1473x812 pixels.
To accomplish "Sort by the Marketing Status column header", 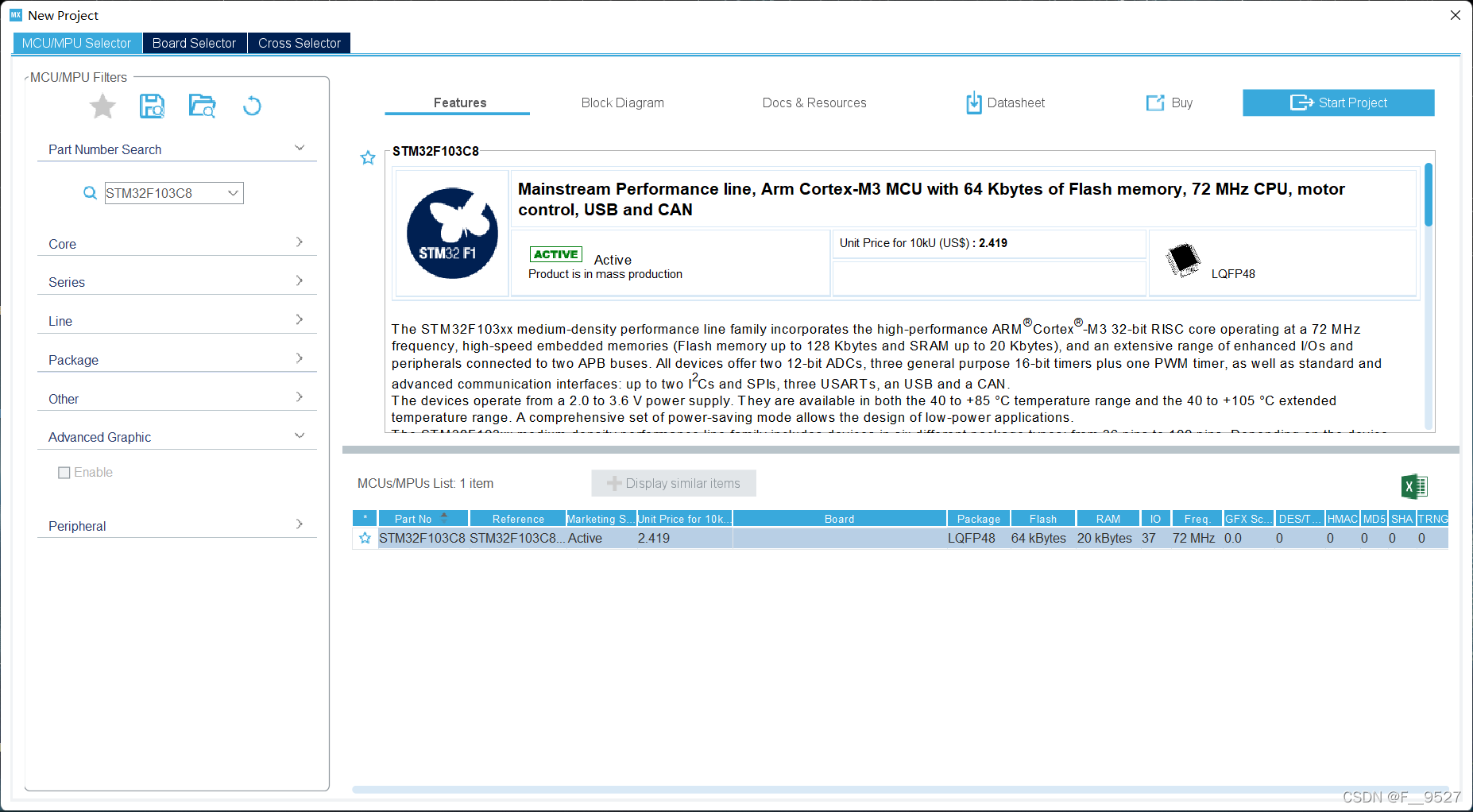I will click(x=601, y=519).
